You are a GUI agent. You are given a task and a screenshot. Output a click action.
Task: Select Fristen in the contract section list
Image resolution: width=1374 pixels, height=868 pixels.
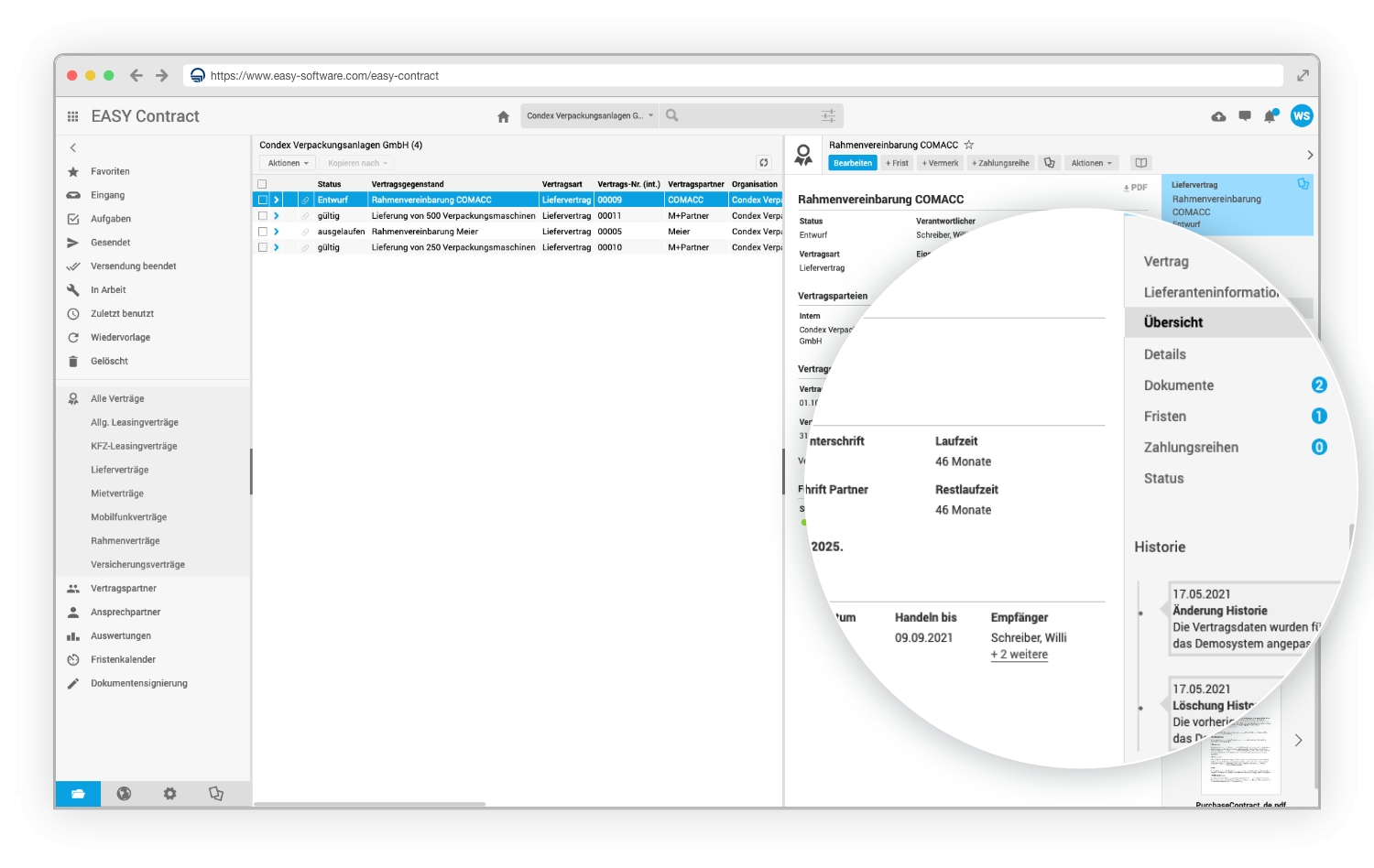(1165, 417)
